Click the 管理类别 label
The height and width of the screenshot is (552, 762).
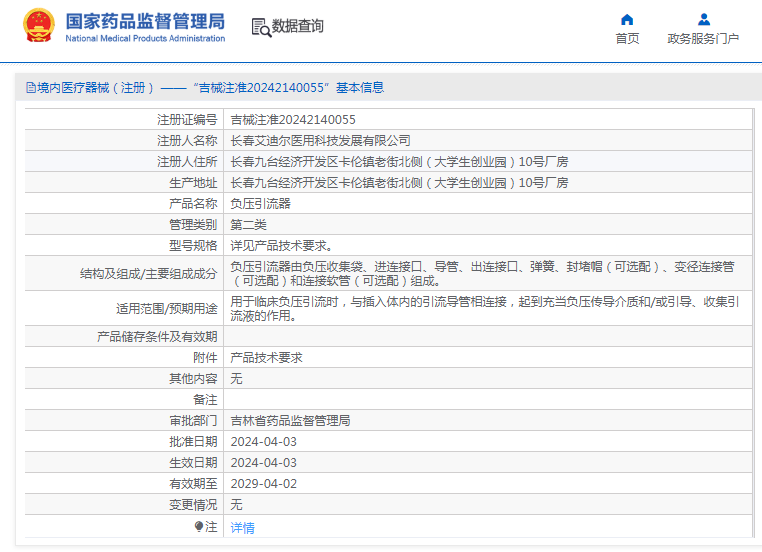(x=193, y=224)
